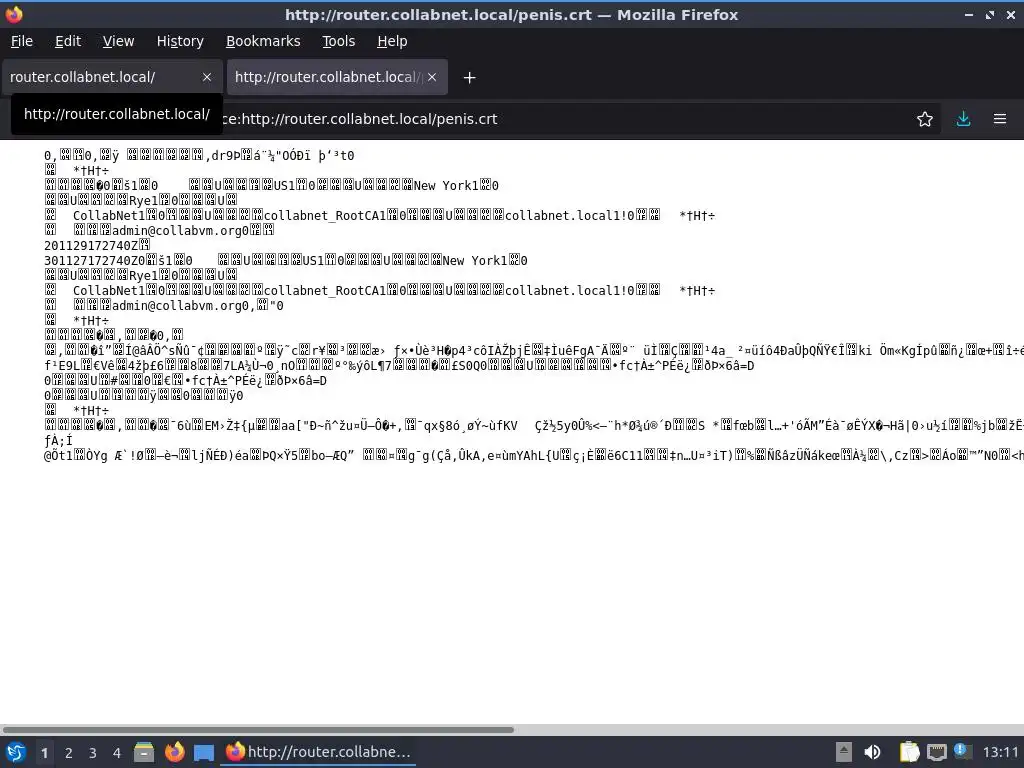Close the penis.crt view-source tab
1024x768 pixels.
[432, 77]
